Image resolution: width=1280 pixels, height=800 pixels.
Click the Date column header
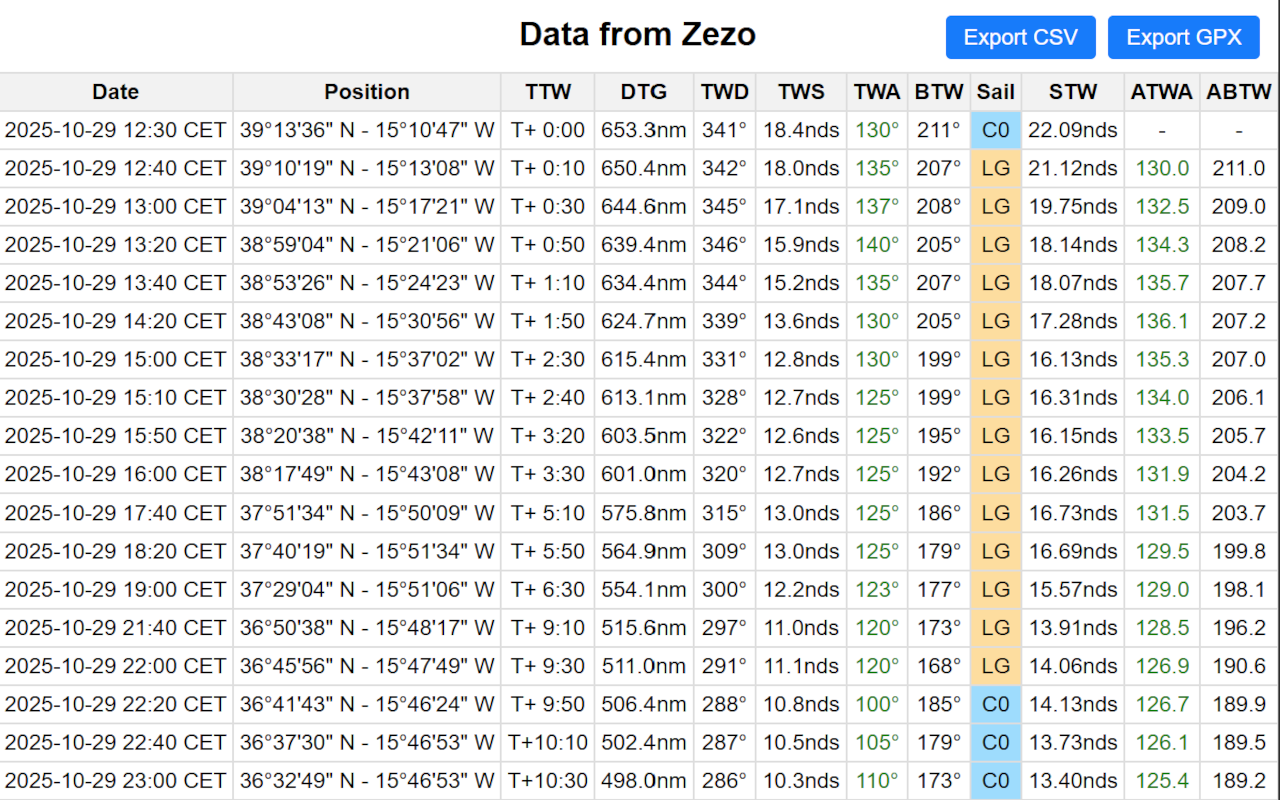click(116, 92)
